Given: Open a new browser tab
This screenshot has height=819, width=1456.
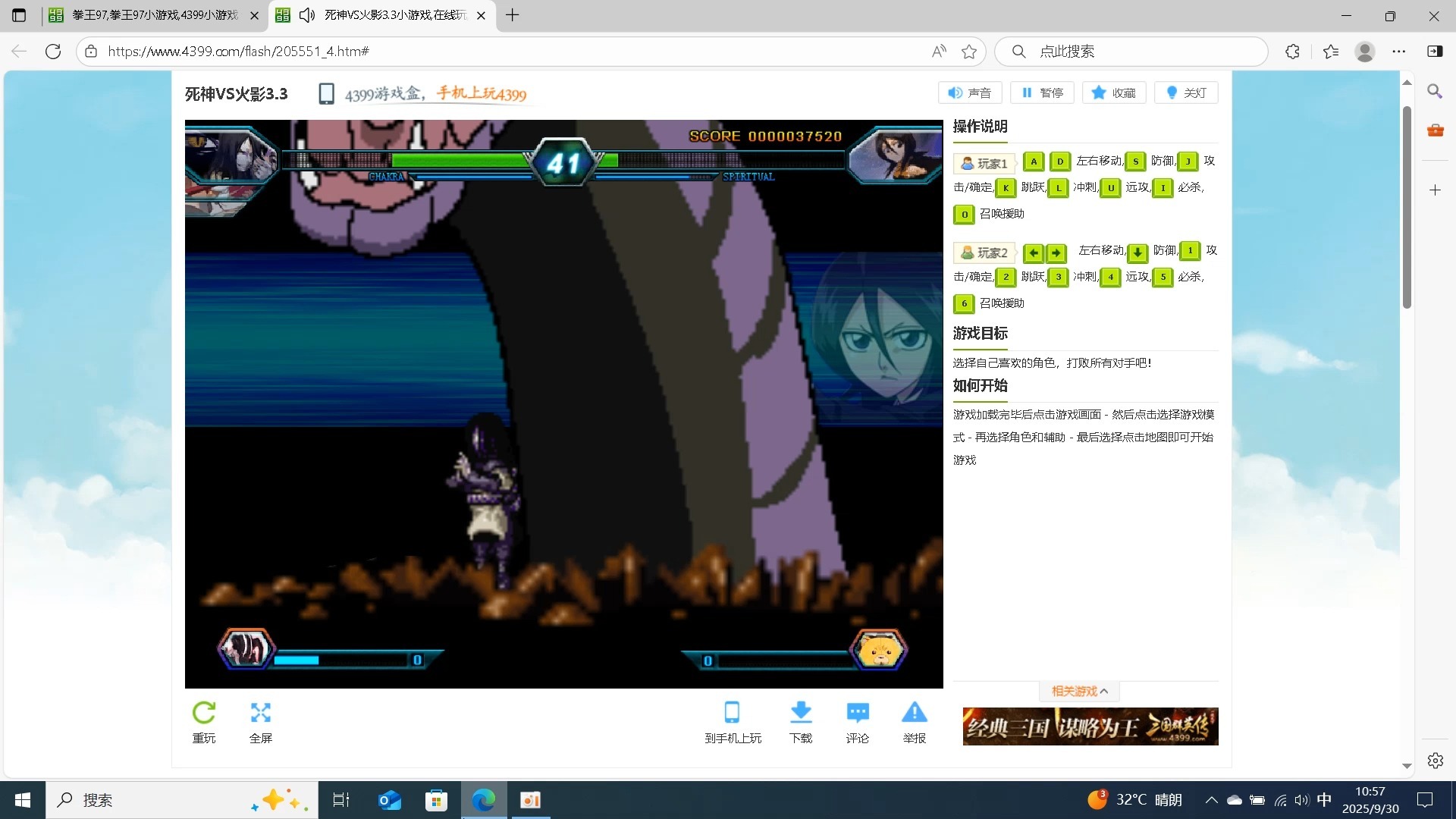Looking at the screenshot, I should 513,15.
